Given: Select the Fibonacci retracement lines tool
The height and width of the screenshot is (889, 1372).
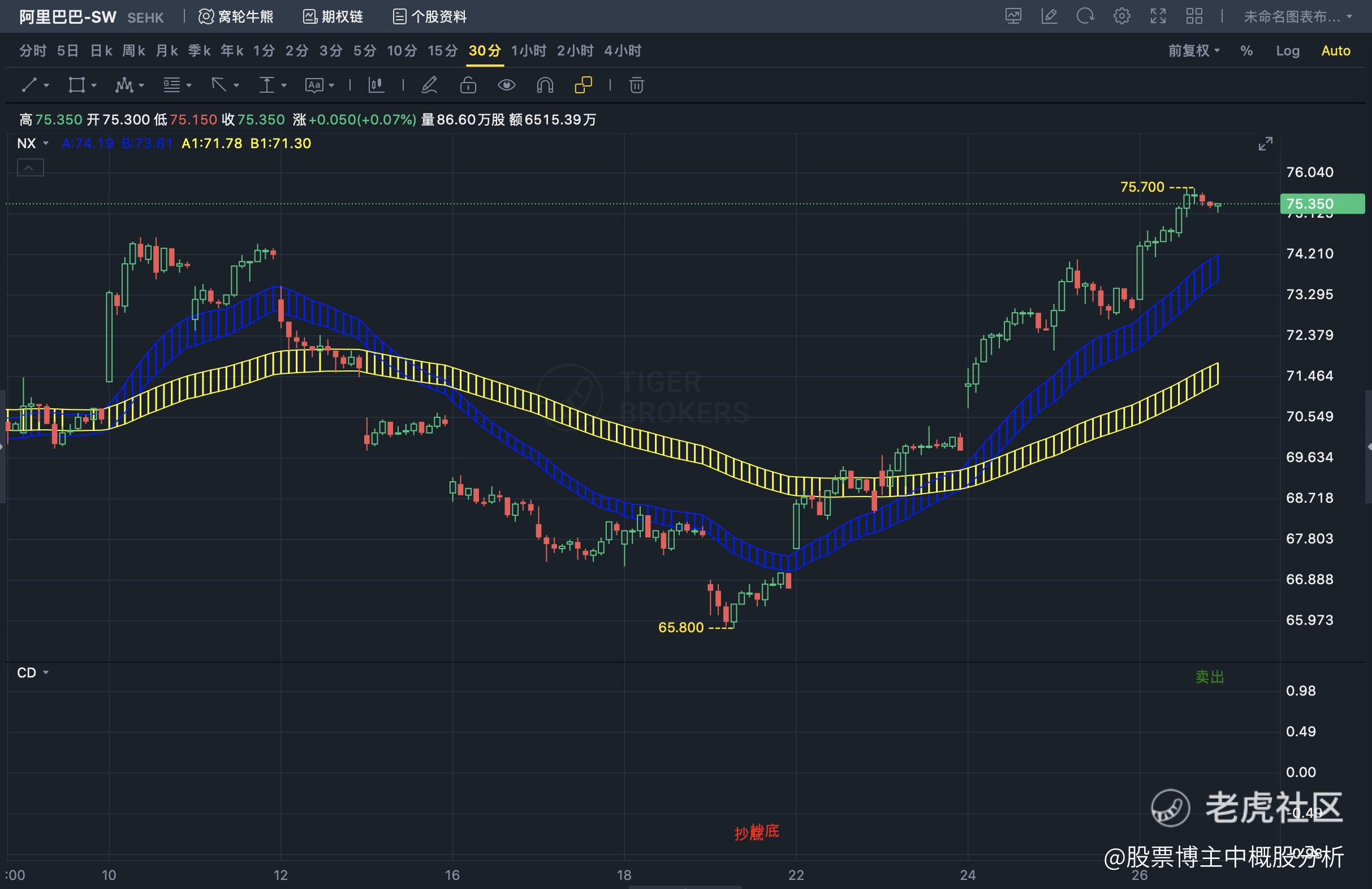Looking at the screenshot, I should [x=172, y=85].
